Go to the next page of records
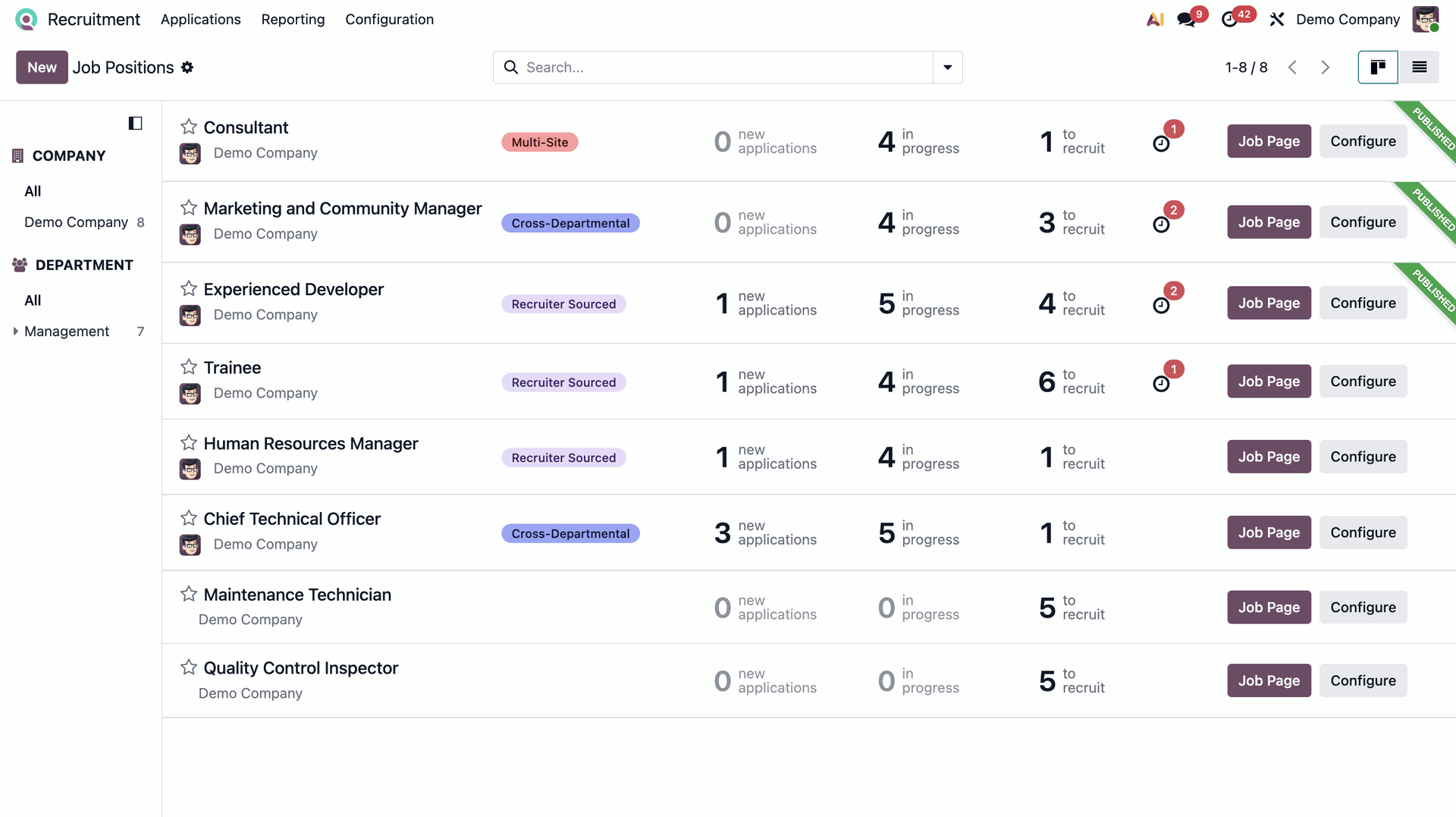The width and height of the screenshot is (1456, 817). coord(1326,68)
